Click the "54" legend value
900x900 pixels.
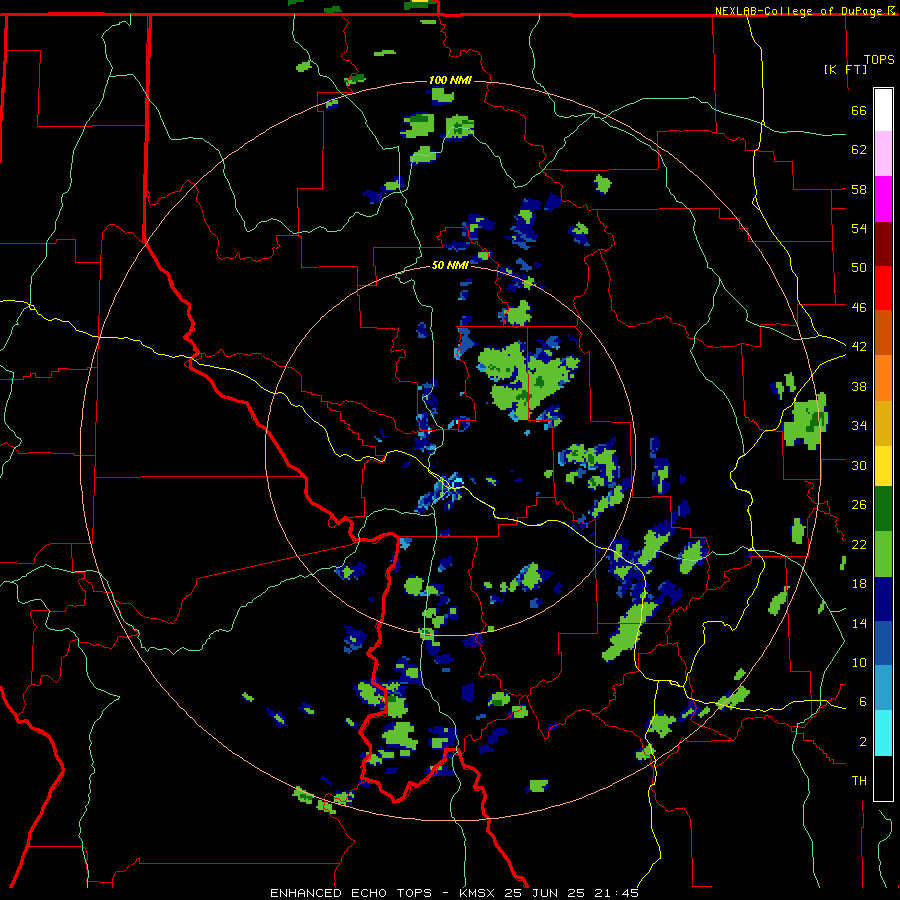pyautogui.click(x=859, y=228)
